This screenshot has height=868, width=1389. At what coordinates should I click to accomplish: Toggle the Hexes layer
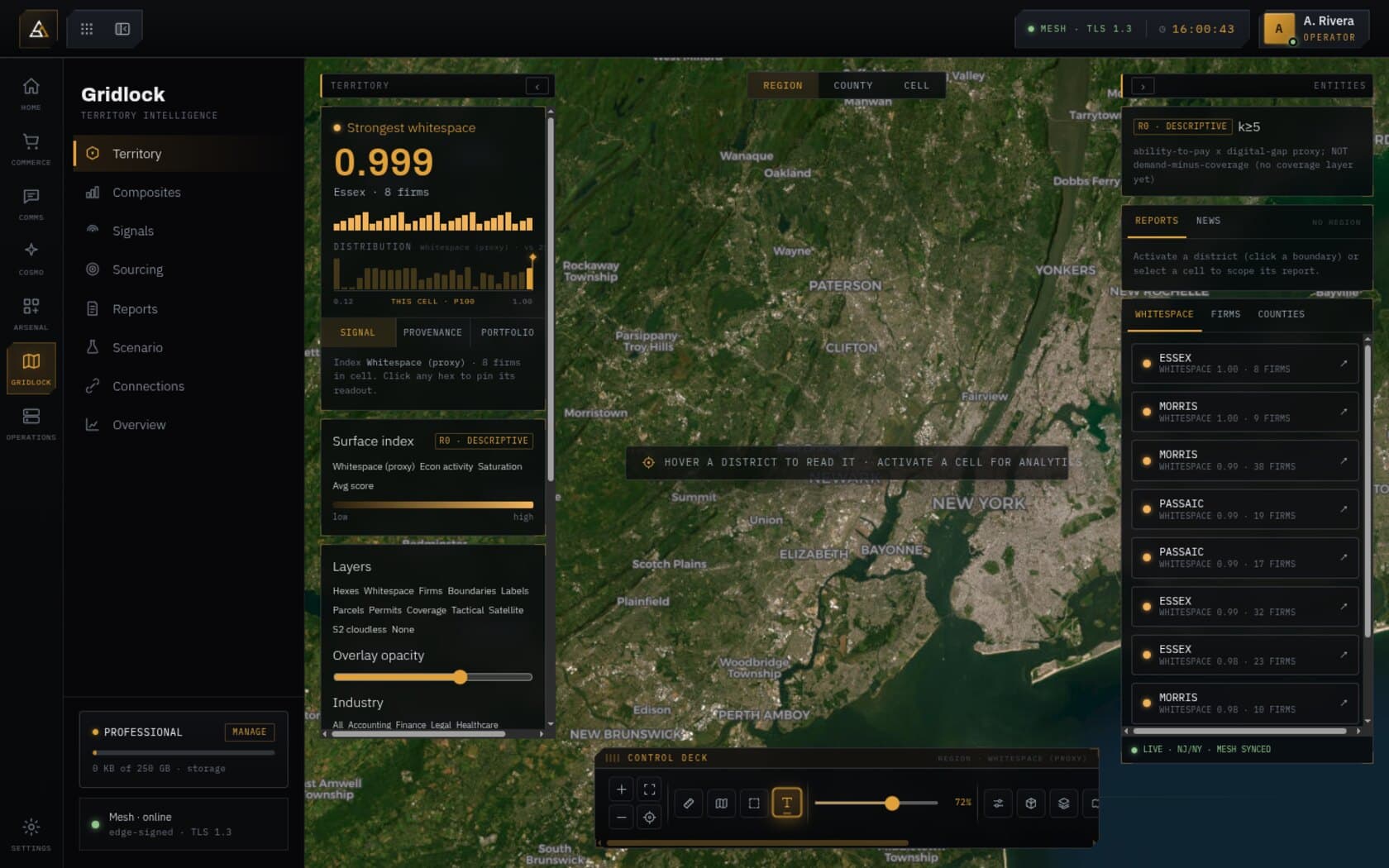(x=346, y=591)
